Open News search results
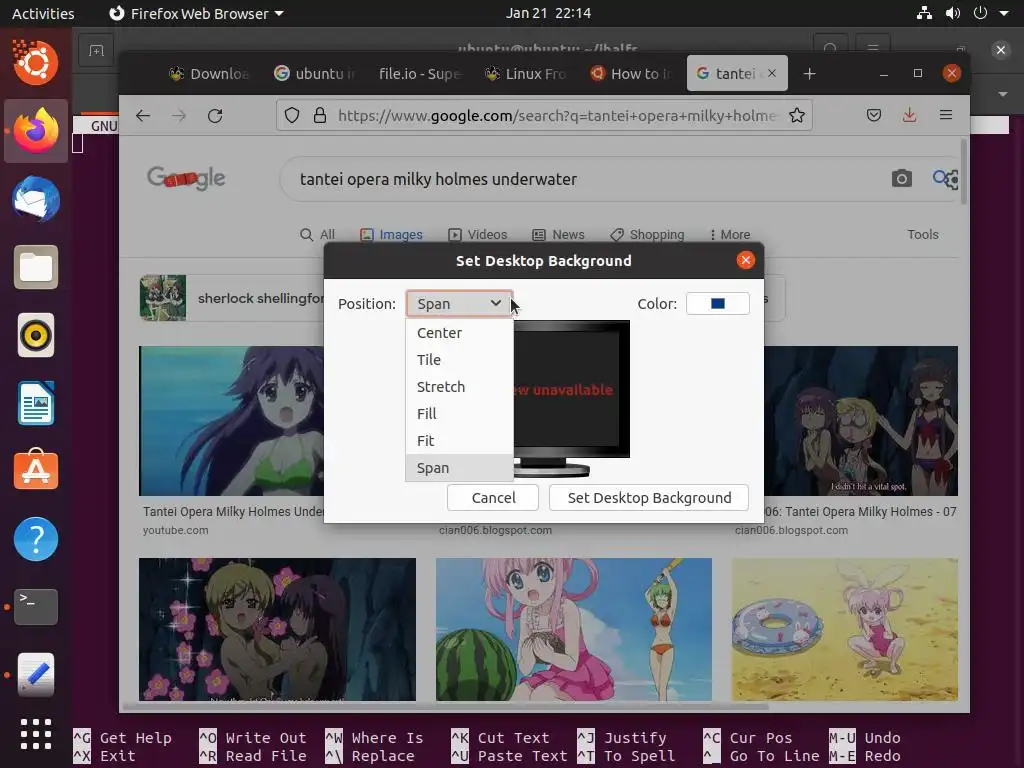 point(558,234)
